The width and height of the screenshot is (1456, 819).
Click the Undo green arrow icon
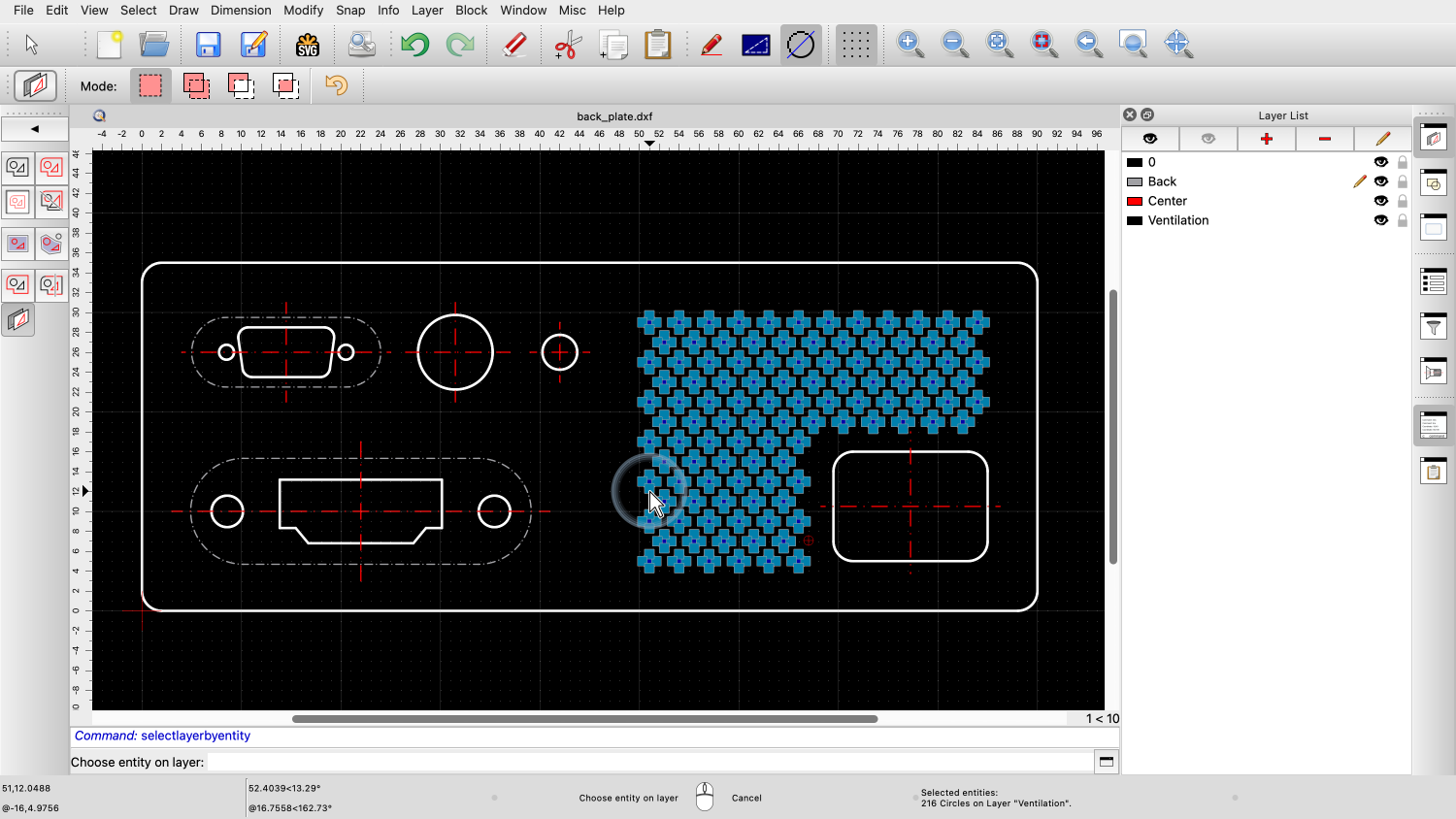(414, 45)
